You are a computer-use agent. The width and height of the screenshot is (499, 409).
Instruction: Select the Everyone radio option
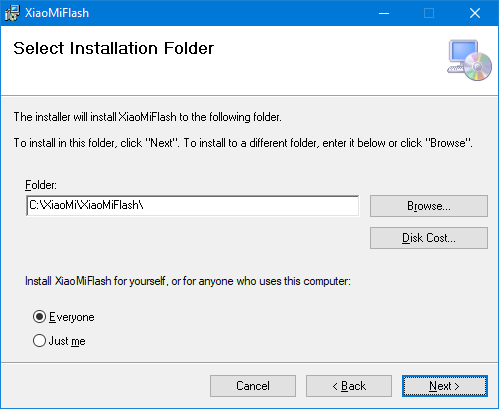39,317
